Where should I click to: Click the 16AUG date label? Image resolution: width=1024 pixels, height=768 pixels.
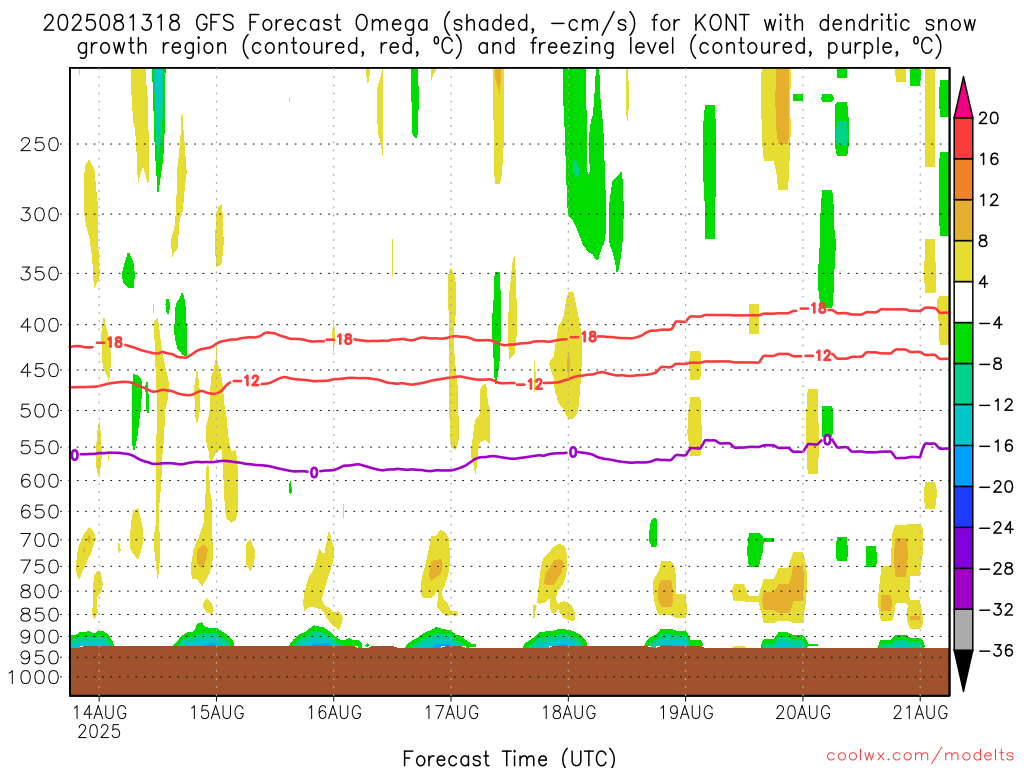tap(334, 712)
